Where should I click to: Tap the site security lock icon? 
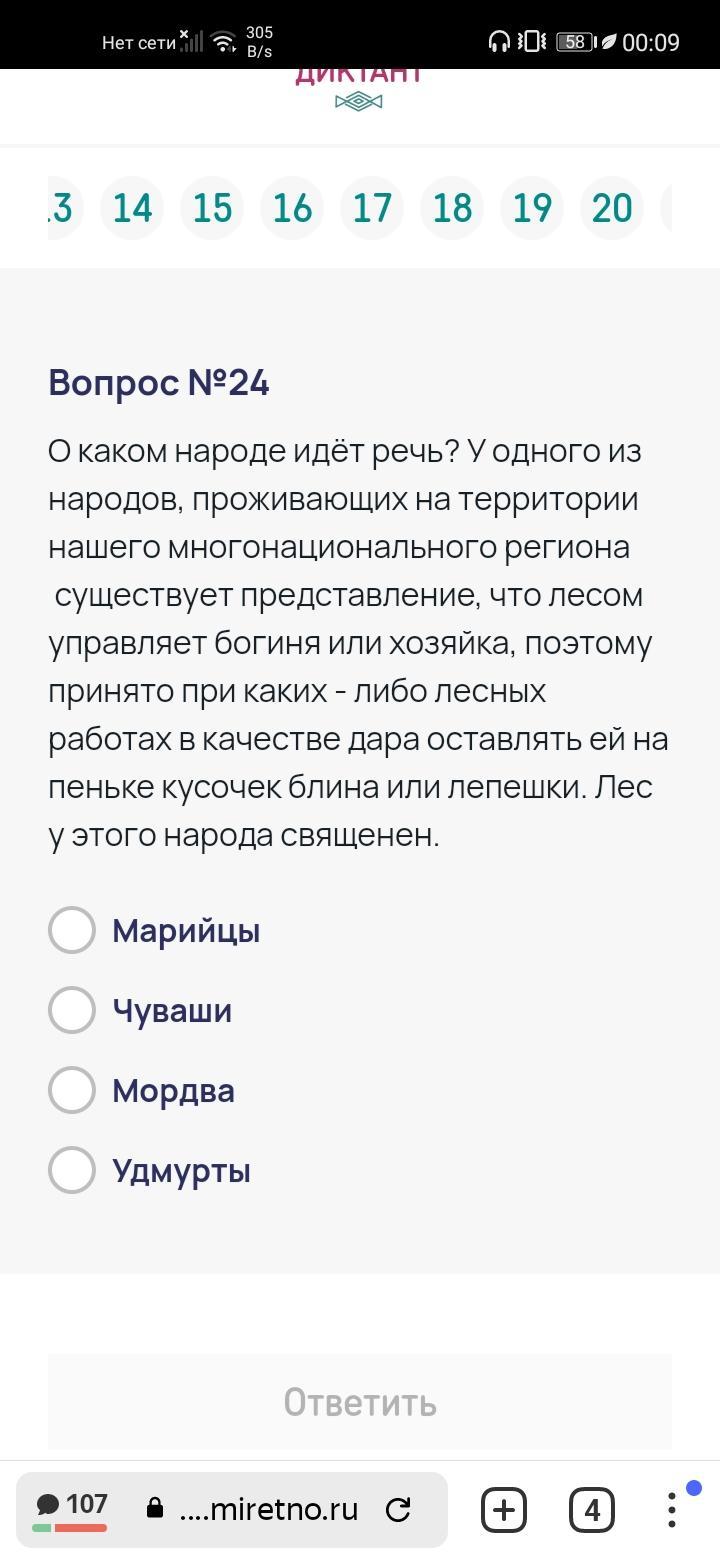pos(155,1509)
